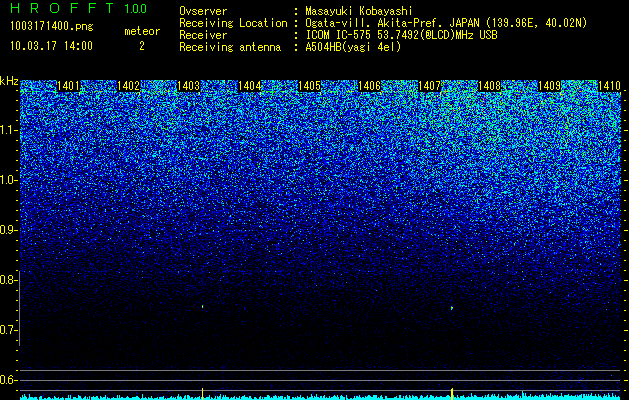Click the 1401 time marker label
Image resolution: width=629 pixels, height=400 pixels.
click(68, 86)
